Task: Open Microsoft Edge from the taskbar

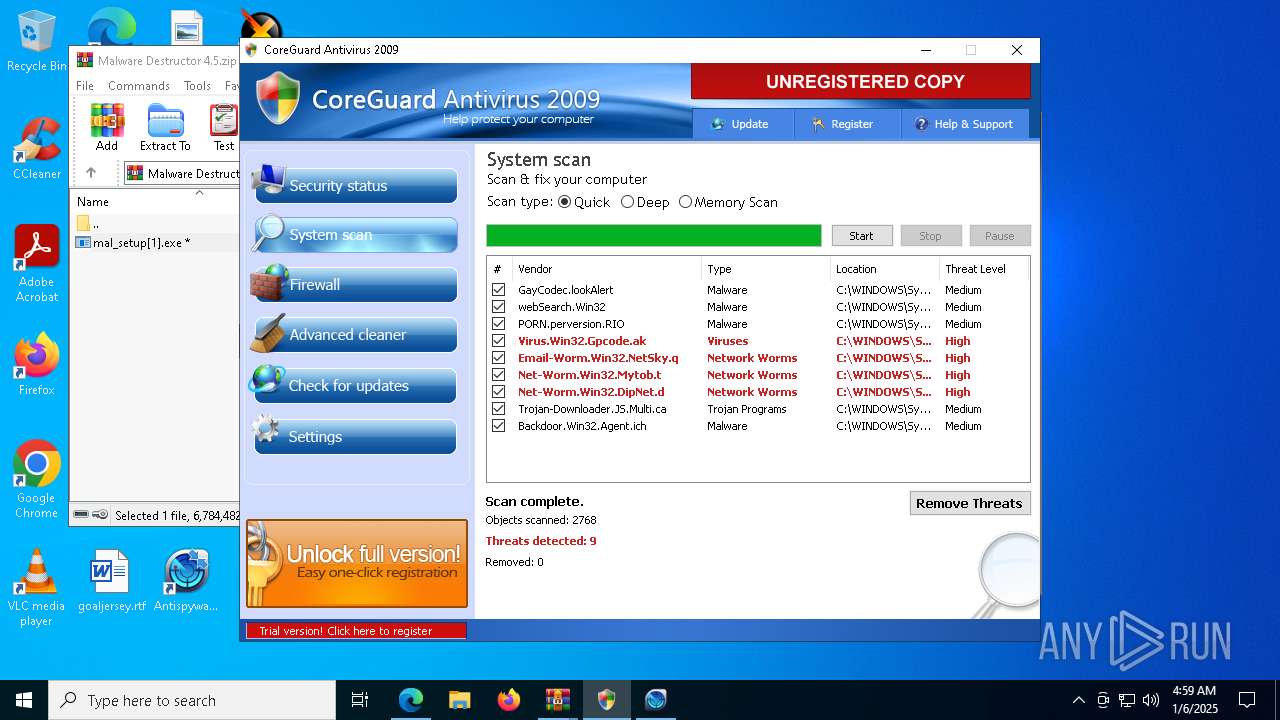Action: pos(411,700)
